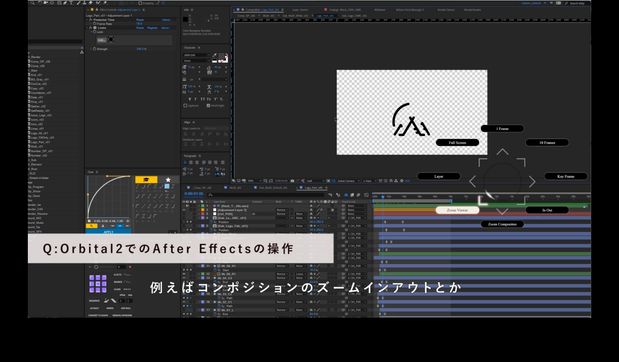This screenshot has height=362, width=619.
Task: Select the 'Zoom Composition' overlay button
Action: click(502, 224)
